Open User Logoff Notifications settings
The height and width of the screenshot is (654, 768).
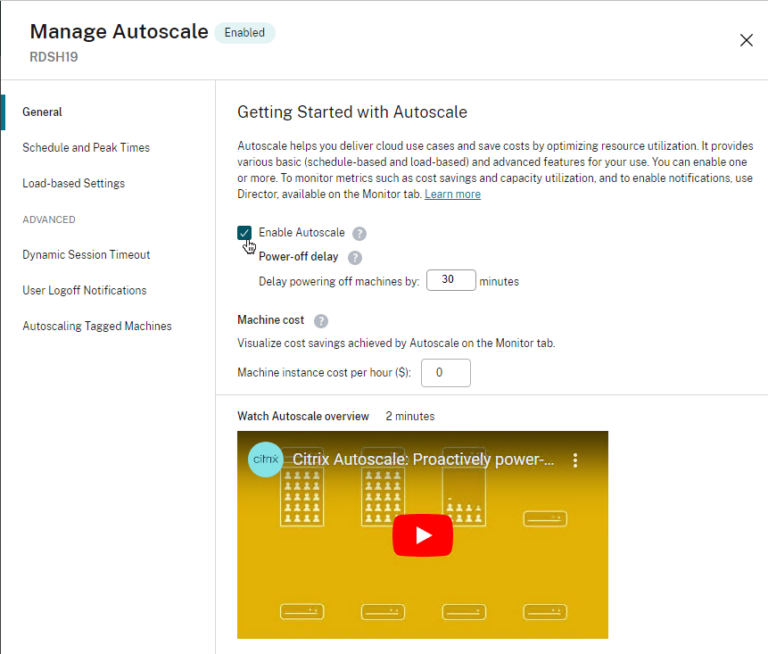[x=84, y=291]
